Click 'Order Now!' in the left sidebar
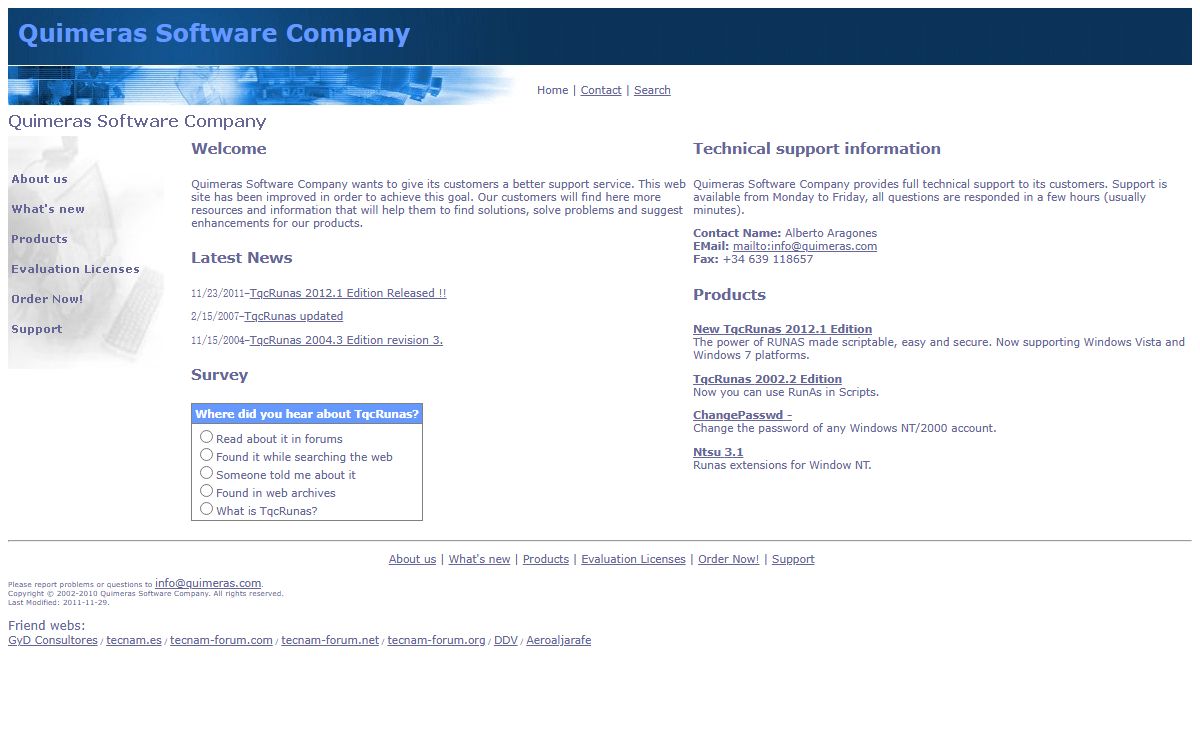Image resolution: width=1200 pixels, height=740 pixels. coord(47,299)
